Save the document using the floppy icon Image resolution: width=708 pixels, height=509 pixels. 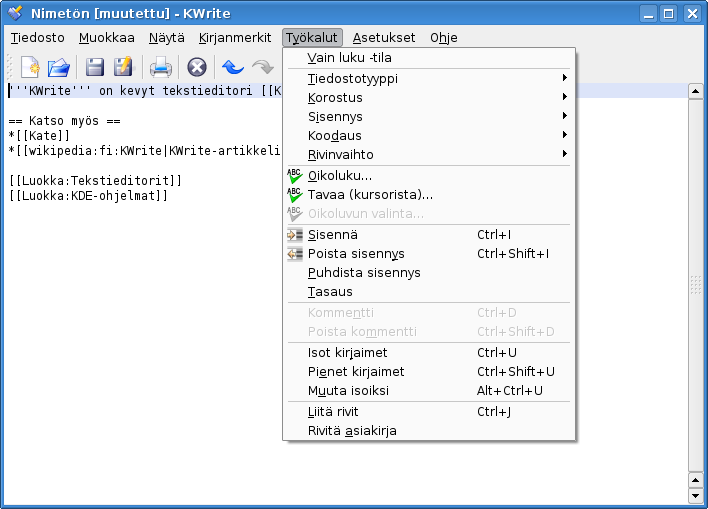tap(95, 67)
